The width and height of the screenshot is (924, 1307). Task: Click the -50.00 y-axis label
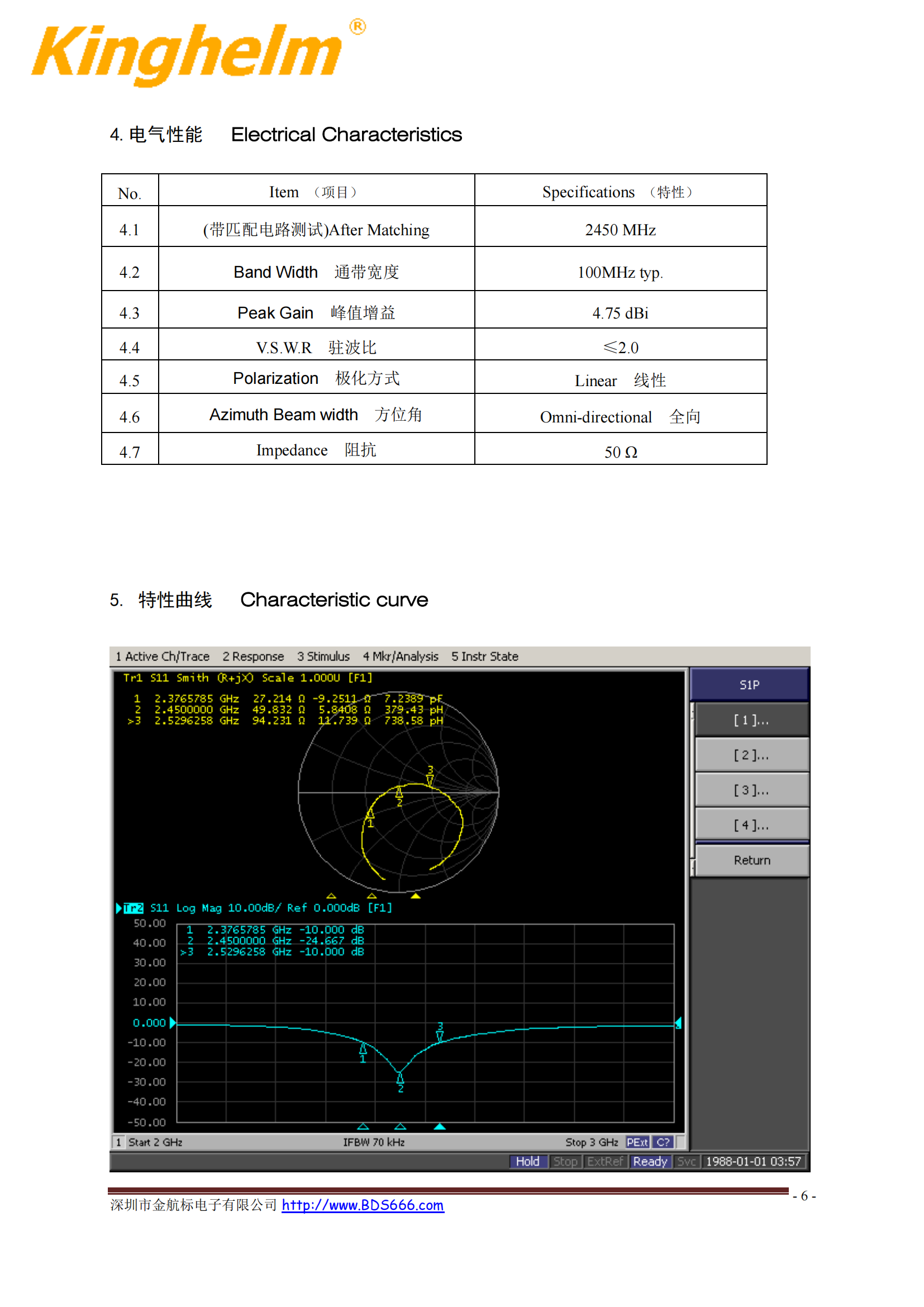[x=147, y=1123]
